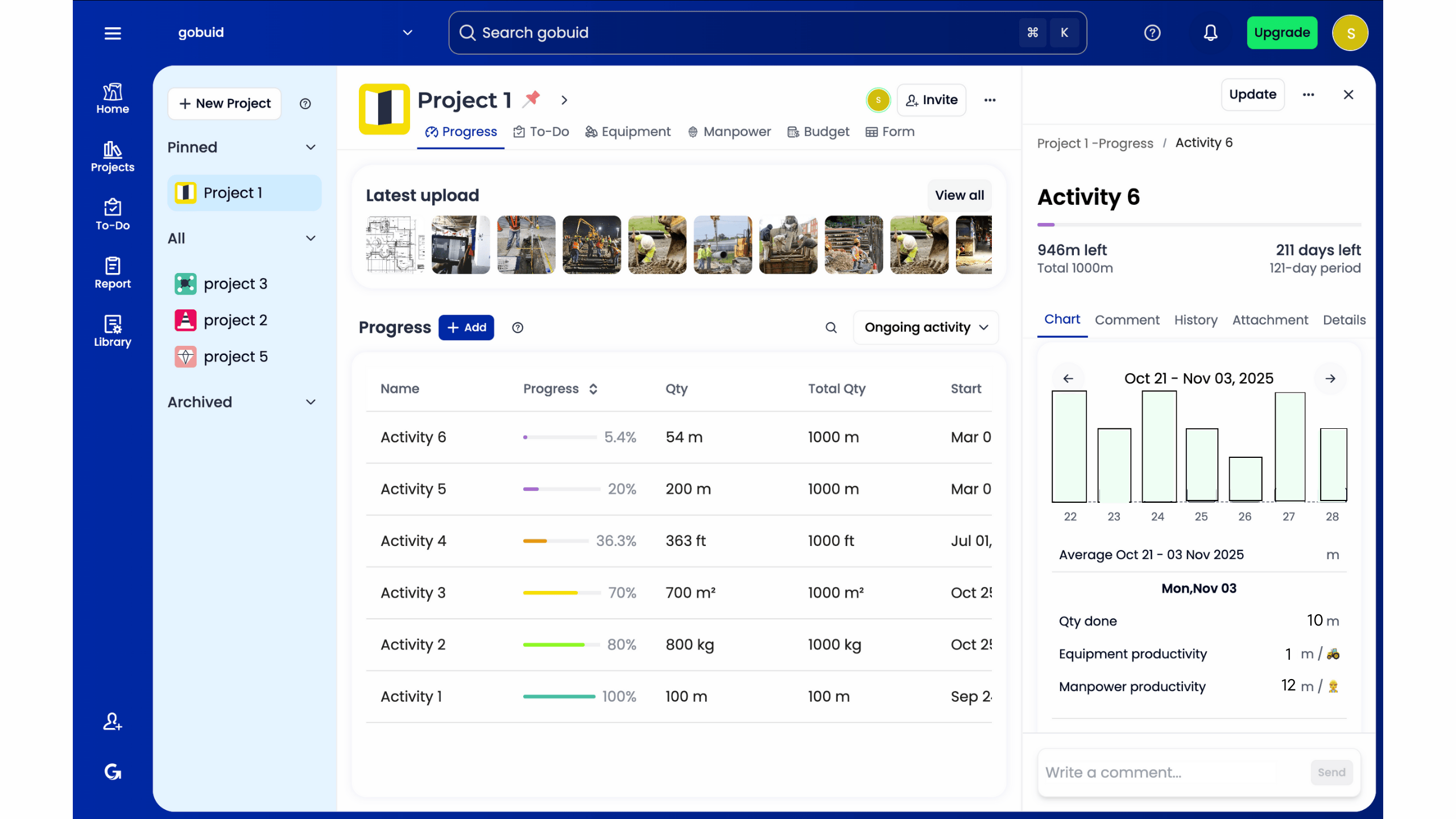The image size is (1456, 819).
Task: Click the search icon in Progress section
Action: 831,328
